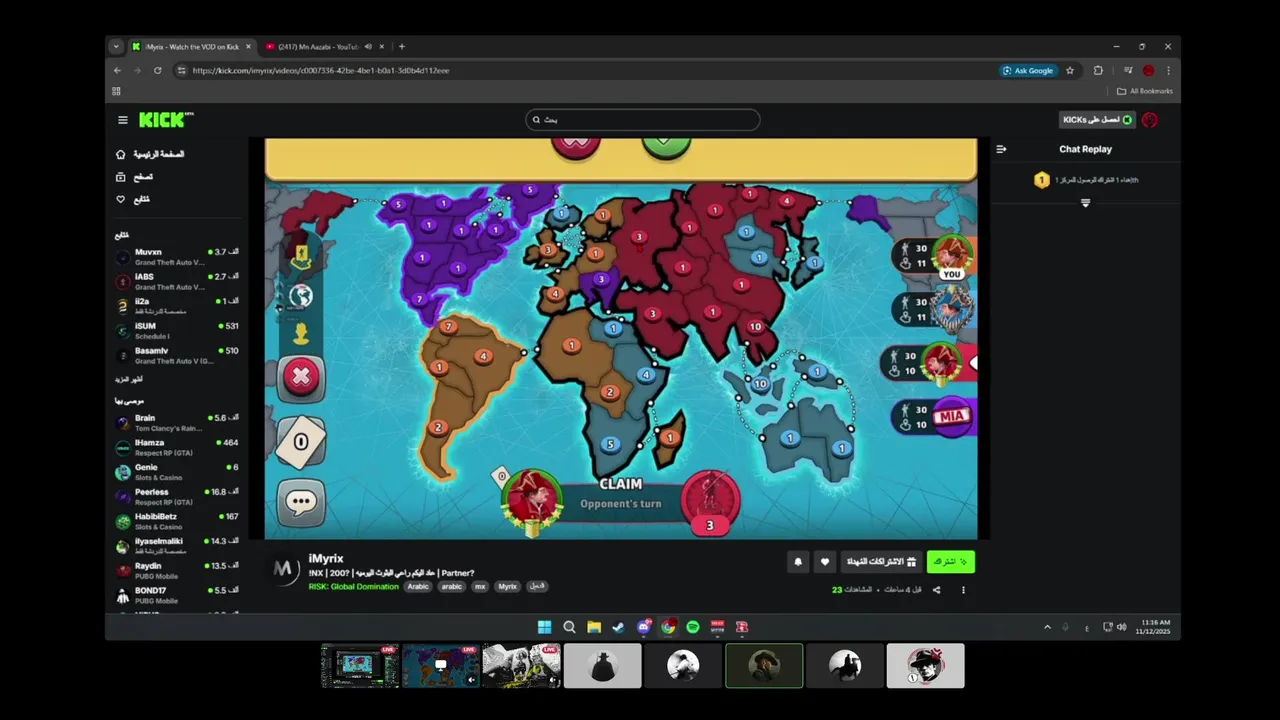The width and height of the screenshot is (1280, 720).
Task: Open Peerless recommended channel
Action: point(177,497)
